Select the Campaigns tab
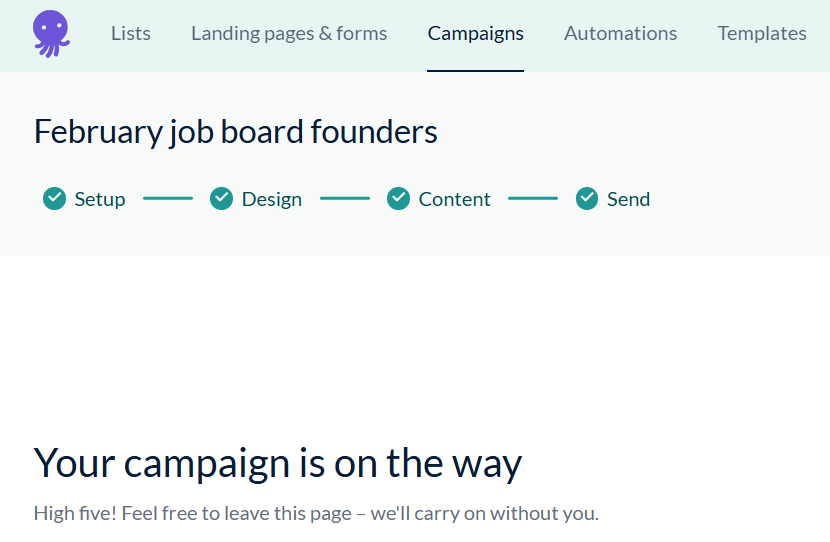 (x=475, y=34)
